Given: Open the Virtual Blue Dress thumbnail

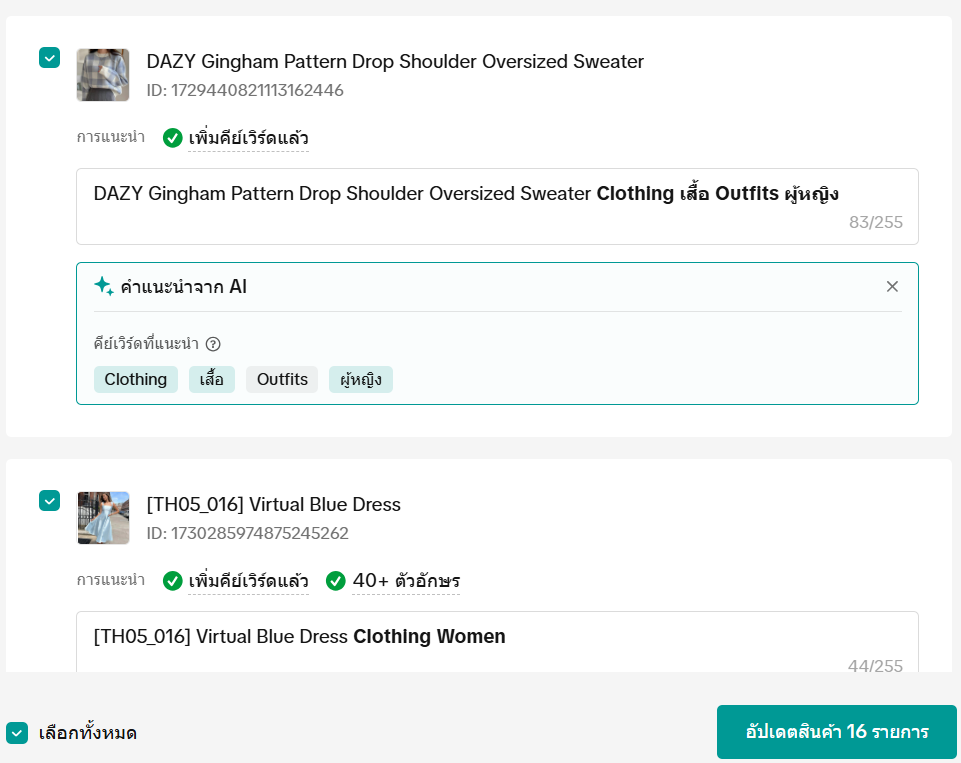Looking at the screenshot, I should pos(103,518).
